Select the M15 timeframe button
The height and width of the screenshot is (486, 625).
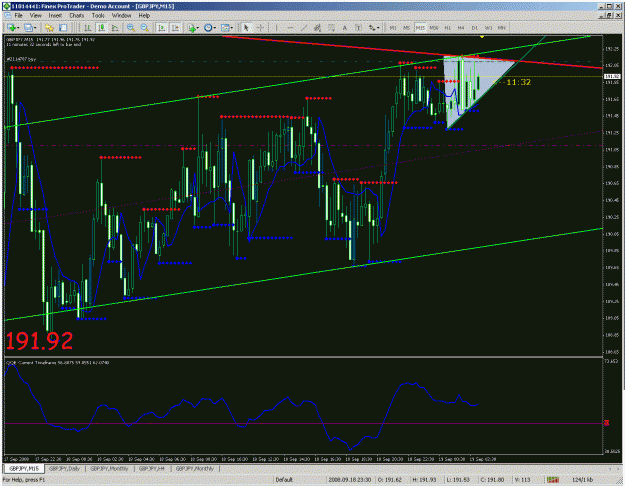pyautogui.click(x=420, y=28)
